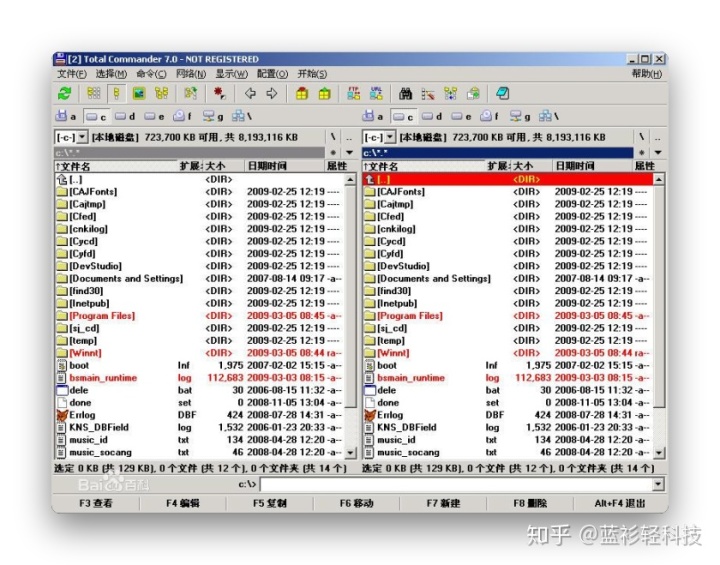Image resolution: width=720 pixels, height=565 pixels.
Task: Go forward with the right arrow icon
Action: [272, 94]
